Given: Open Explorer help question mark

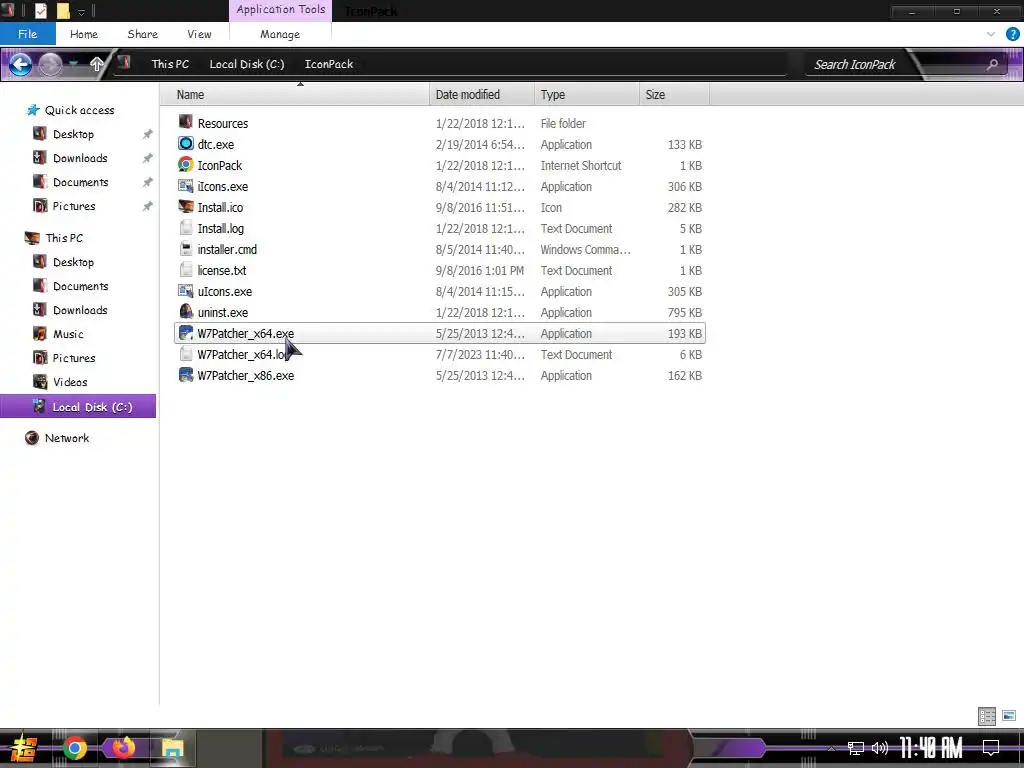Looking at the screenshot, I should [1012, 34].
